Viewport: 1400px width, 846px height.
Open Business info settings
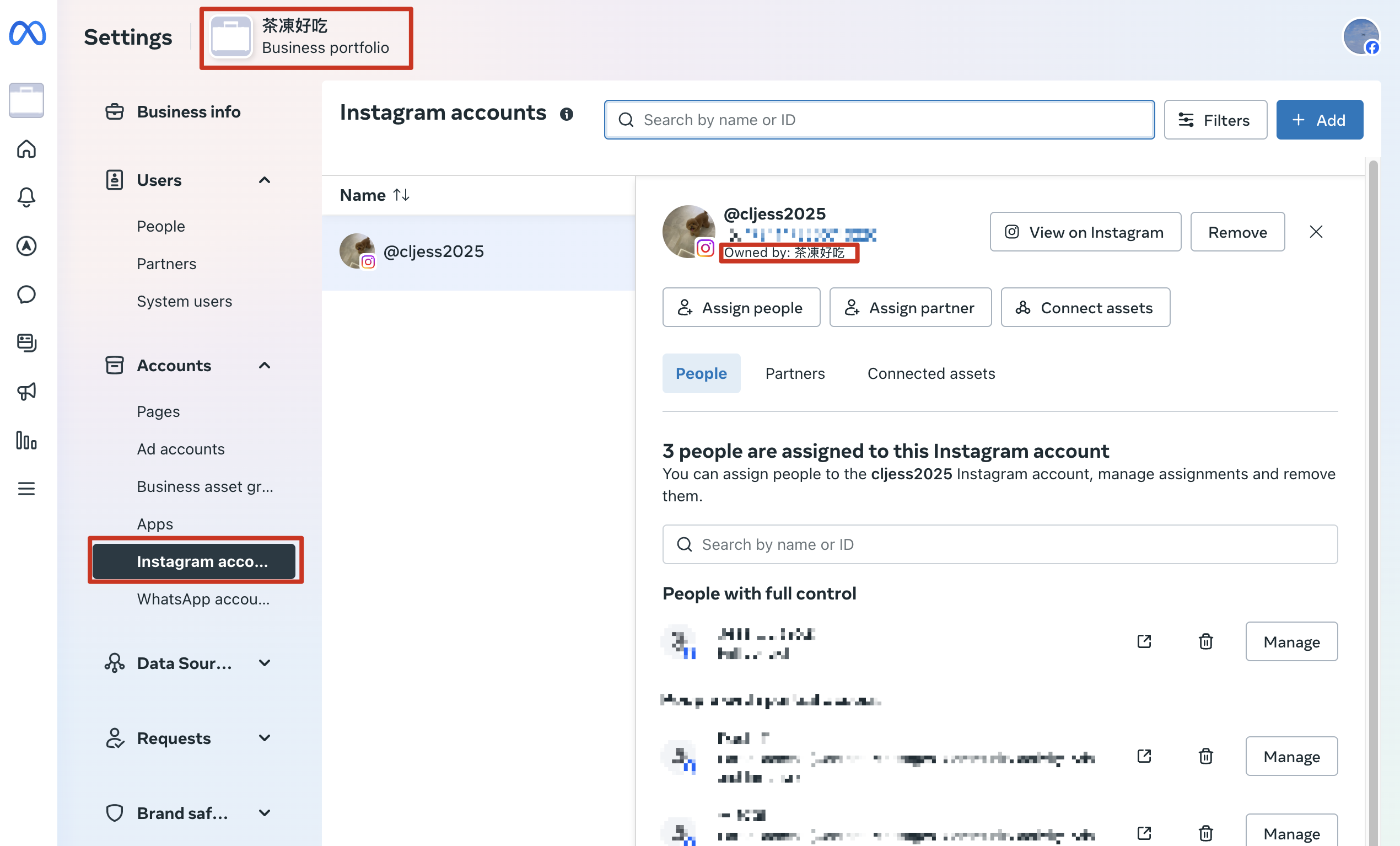(x=189, y=112)
